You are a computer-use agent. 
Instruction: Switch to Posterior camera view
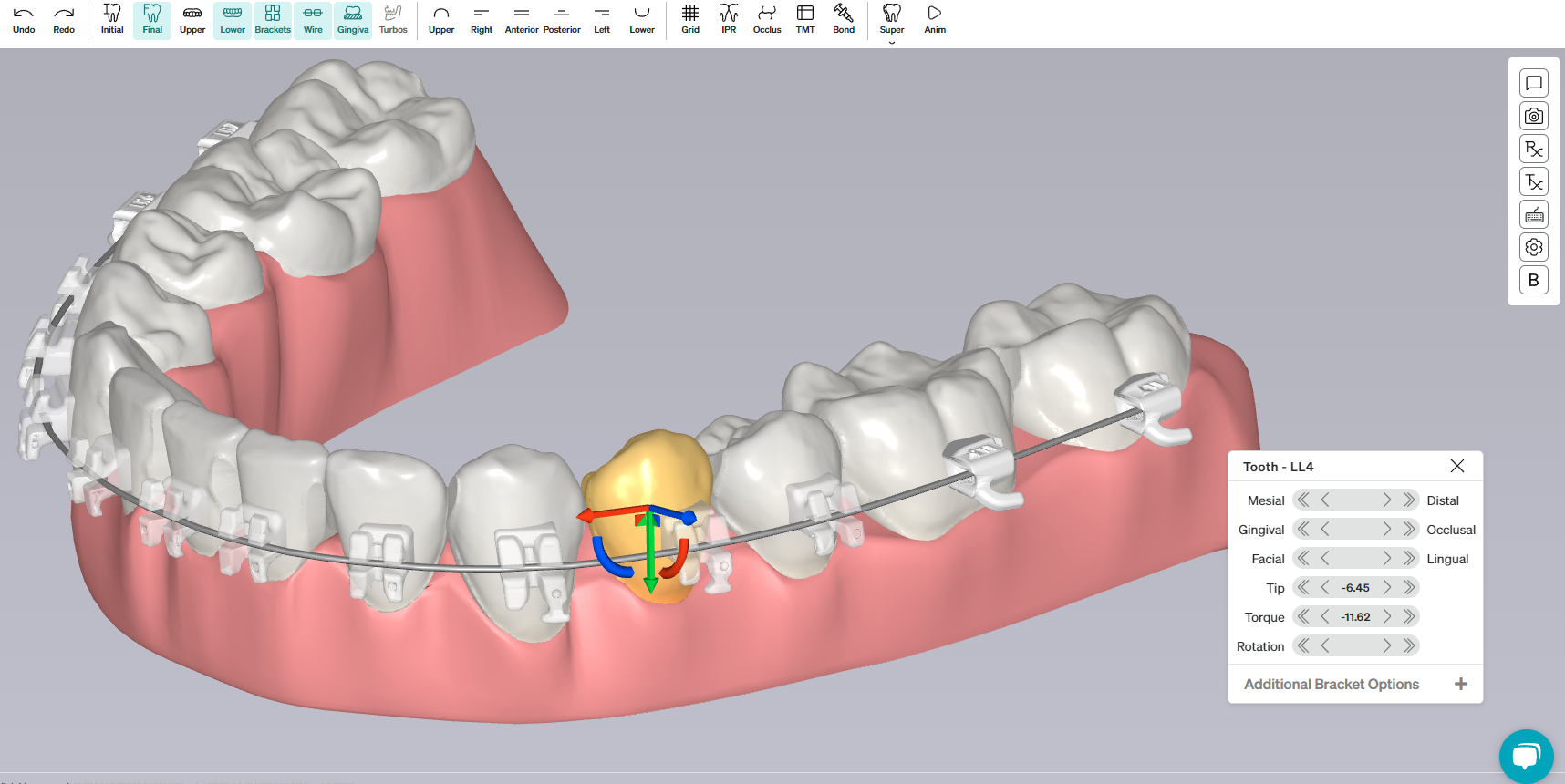coord(562,20)
